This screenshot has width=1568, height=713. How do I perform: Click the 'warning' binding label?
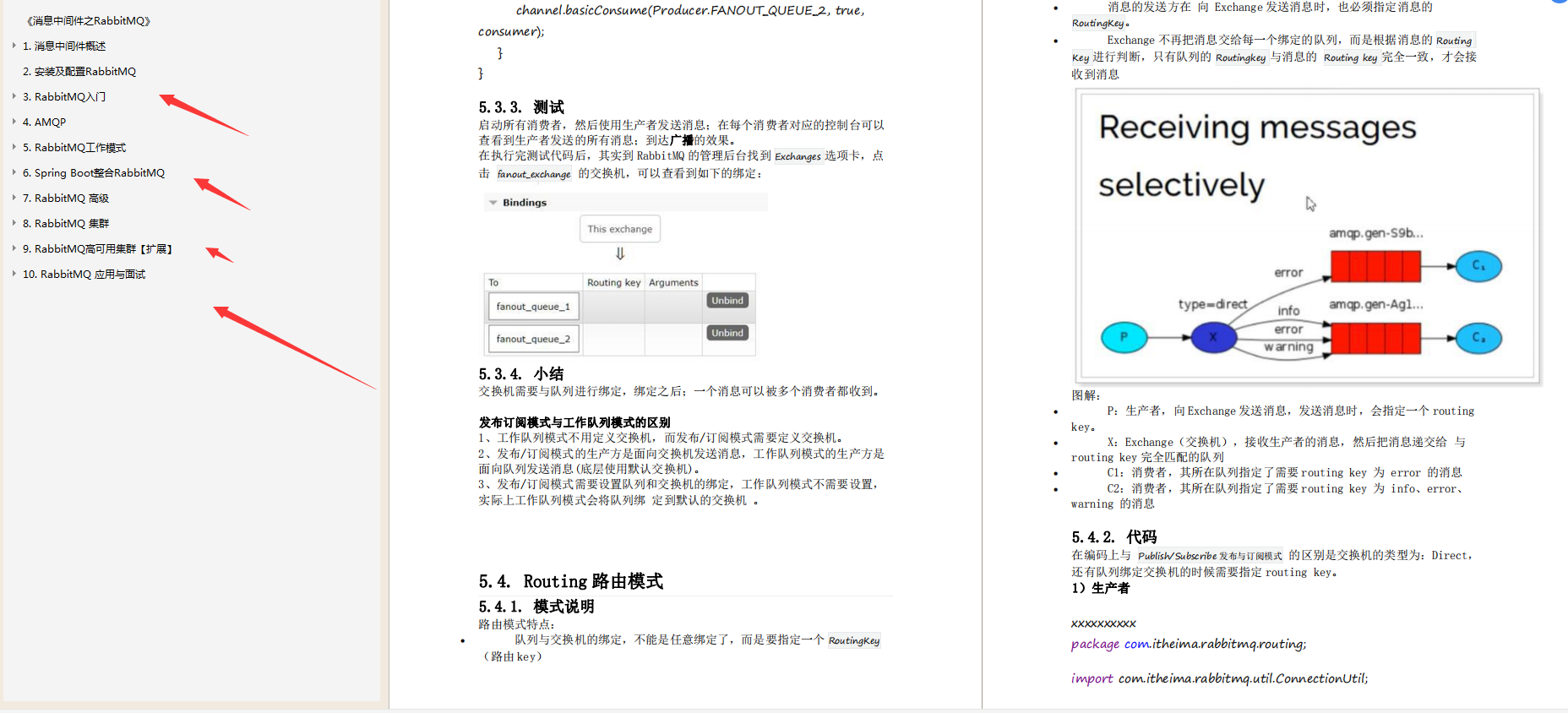click(x=1288, y=346)
